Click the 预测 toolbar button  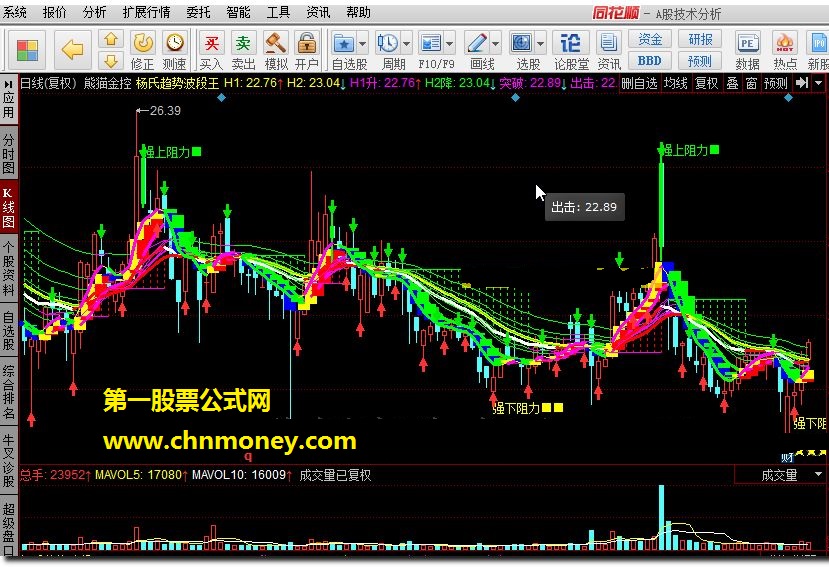700,61
